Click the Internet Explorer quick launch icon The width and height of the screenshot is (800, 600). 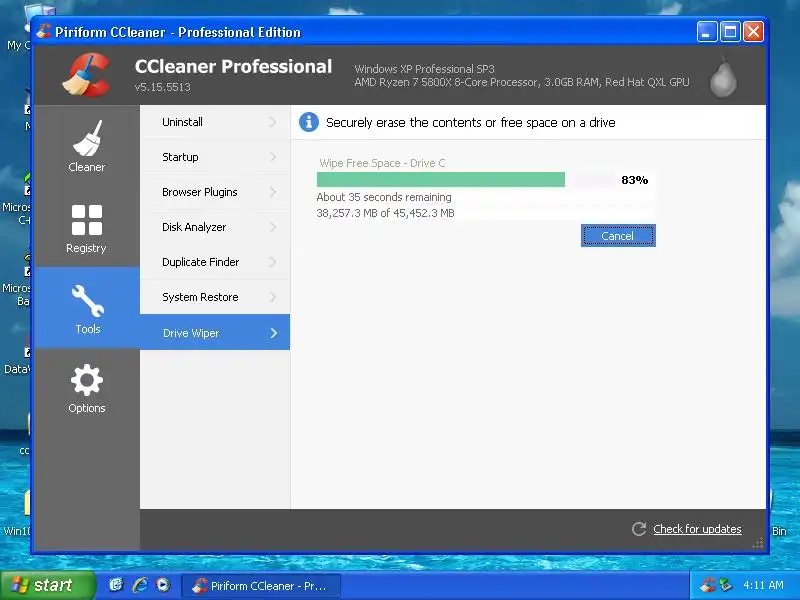pyautogui.click(x=140, y=585)
